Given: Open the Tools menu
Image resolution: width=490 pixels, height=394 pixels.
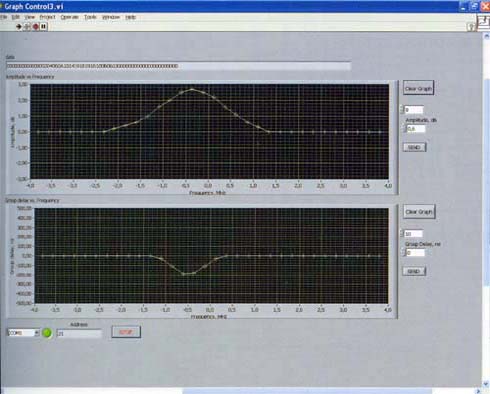Looking at the screenshot, I should [90, 17].
